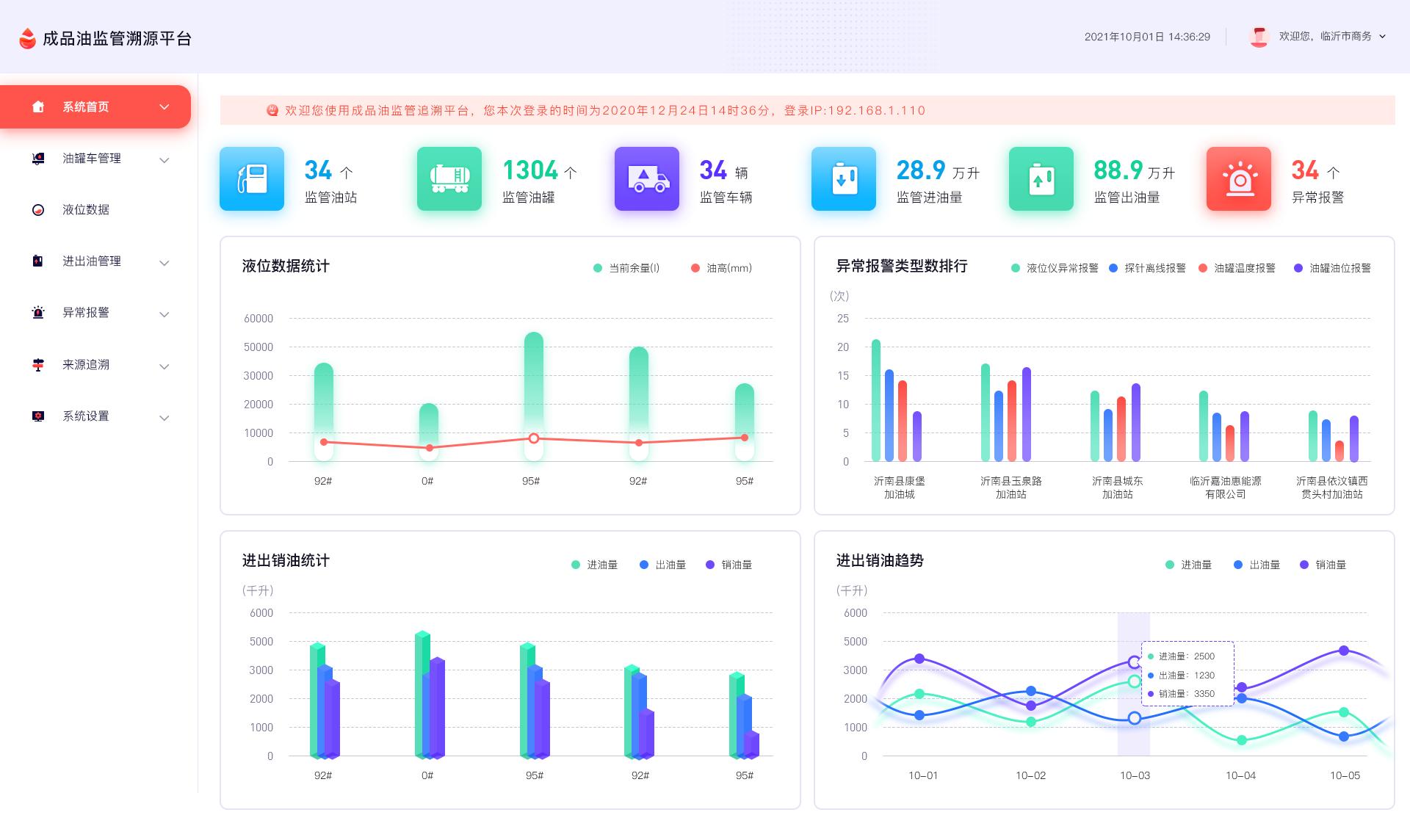Viewport: 1410px width, 840px height.
Task: Open the user account dropdown arrow
Action: 1383,36
